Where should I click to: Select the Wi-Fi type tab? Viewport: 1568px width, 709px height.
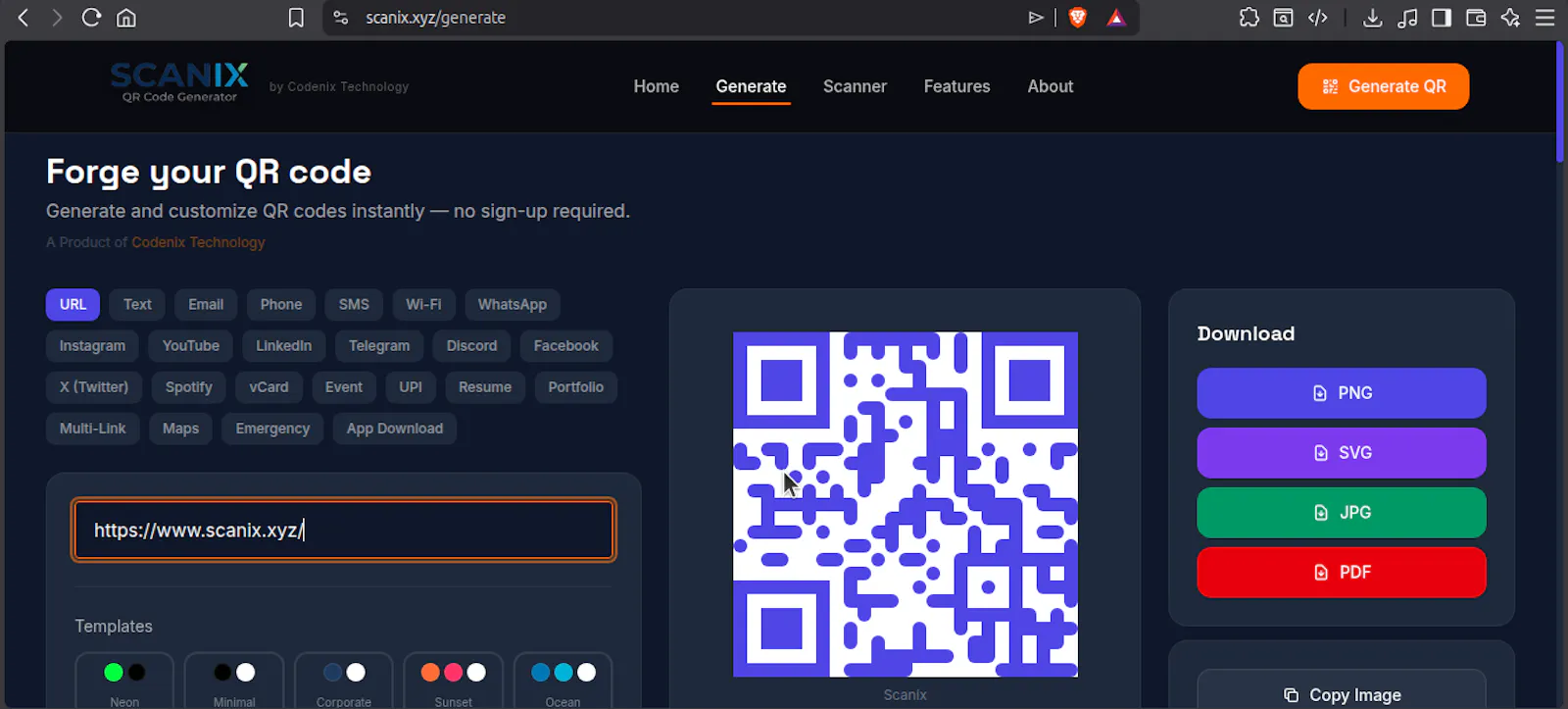(x=423, y=305)
